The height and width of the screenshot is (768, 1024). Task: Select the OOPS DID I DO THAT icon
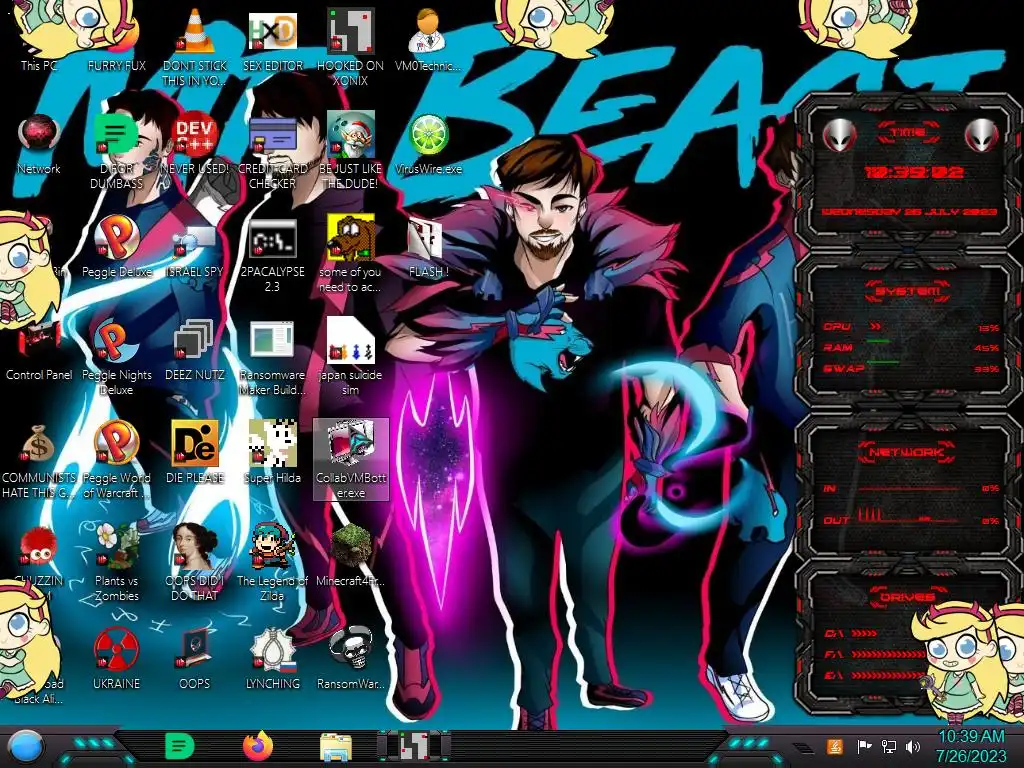pos(195,563)
